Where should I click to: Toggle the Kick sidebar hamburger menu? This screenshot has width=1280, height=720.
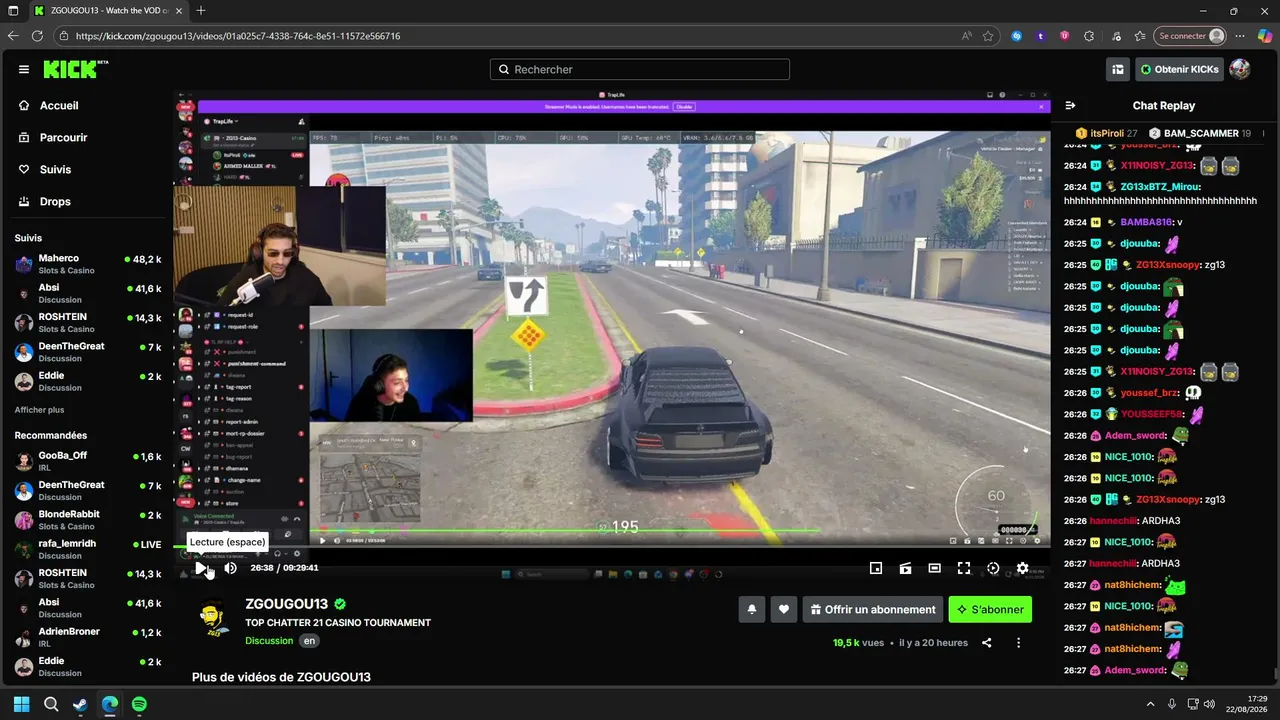[24, 69]
